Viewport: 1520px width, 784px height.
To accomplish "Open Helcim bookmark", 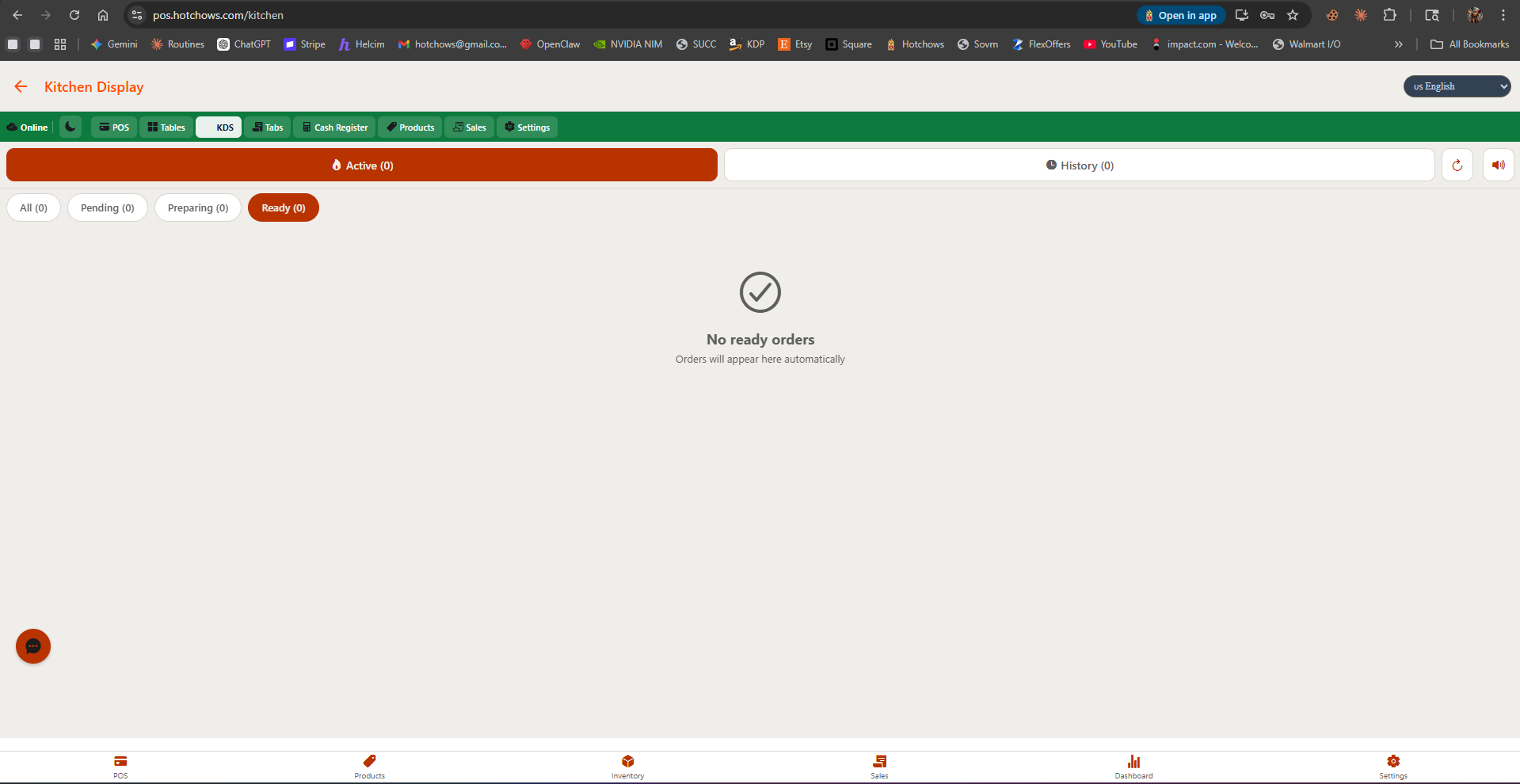I will (x=361, y=44).
